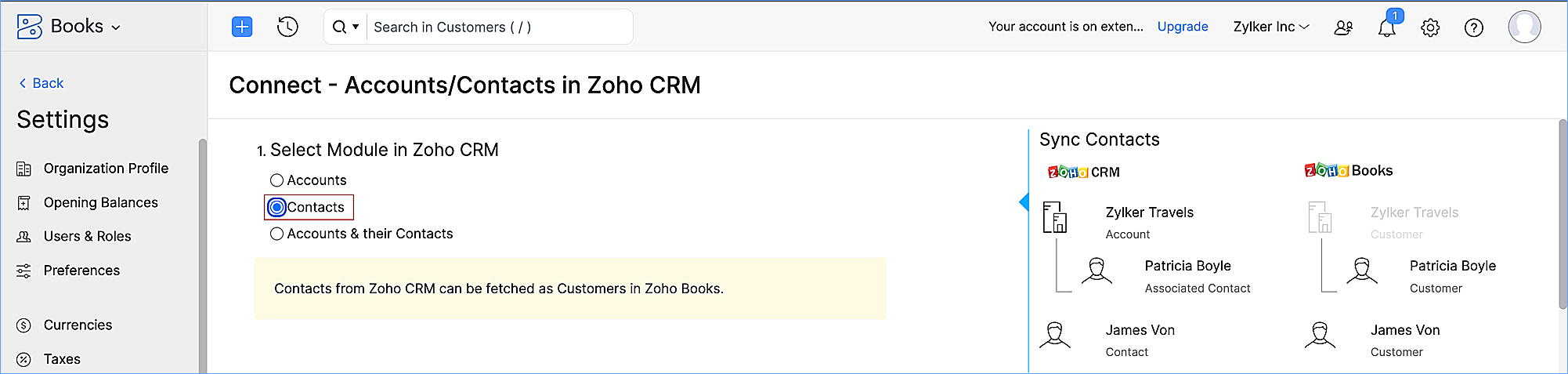Open recent activity history clock icon
1568x374 pixels.
click(x=287, y=27)
